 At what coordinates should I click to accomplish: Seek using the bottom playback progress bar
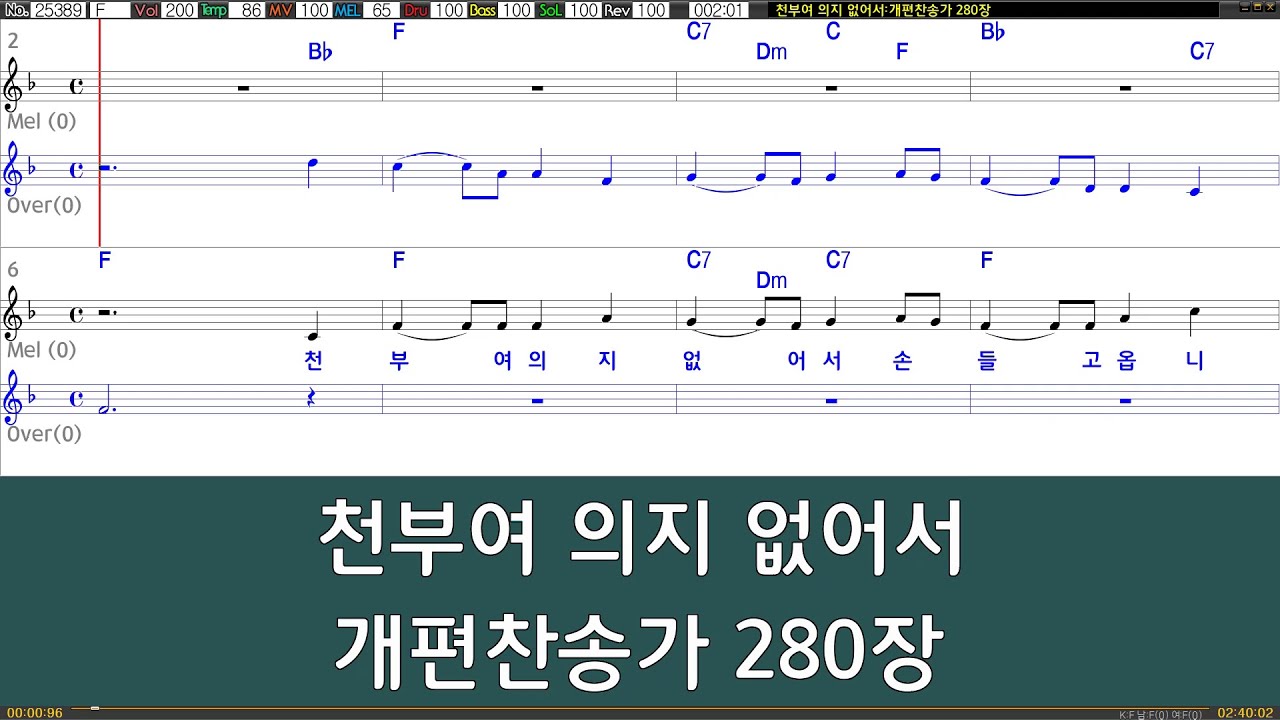tap(640, 708)
